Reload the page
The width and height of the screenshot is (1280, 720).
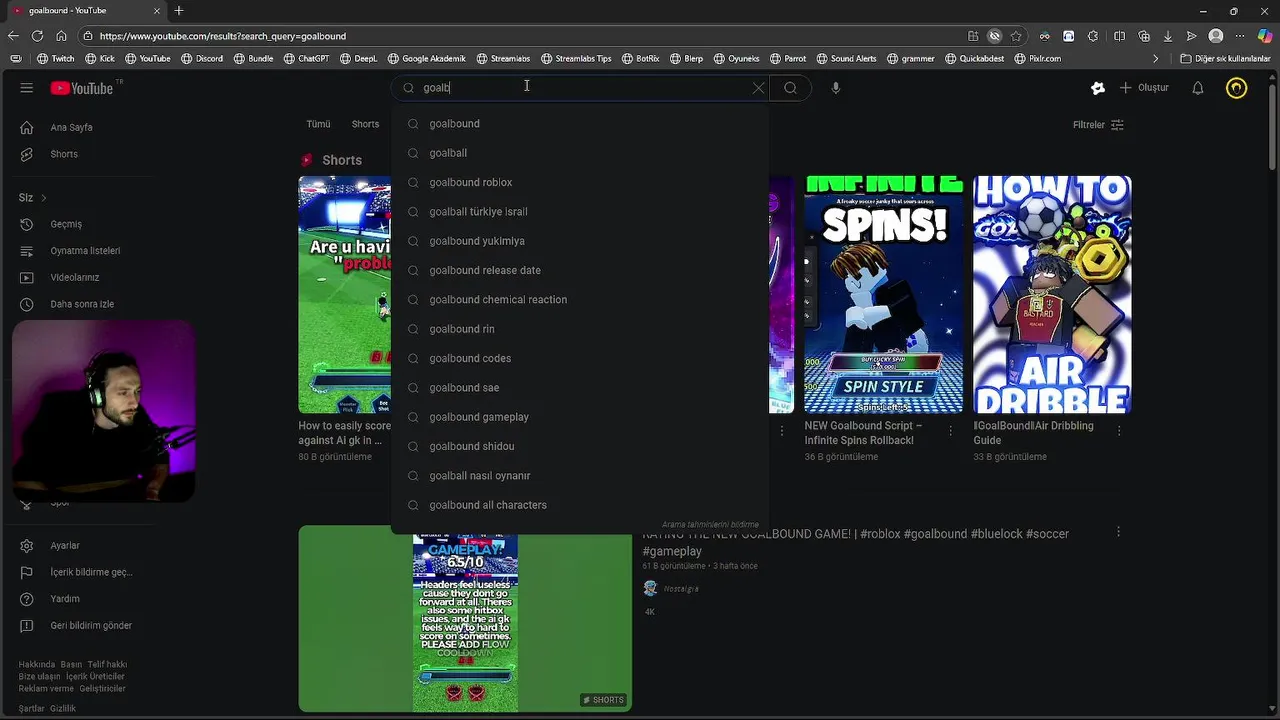tap(37, 36)
